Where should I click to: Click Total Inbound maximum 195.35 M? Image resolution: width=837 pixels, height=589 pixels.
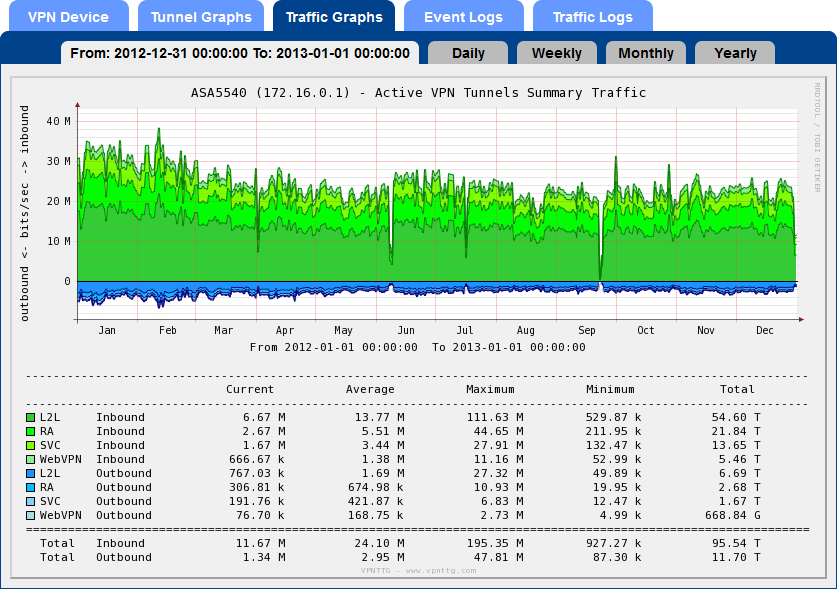[495, 543]
